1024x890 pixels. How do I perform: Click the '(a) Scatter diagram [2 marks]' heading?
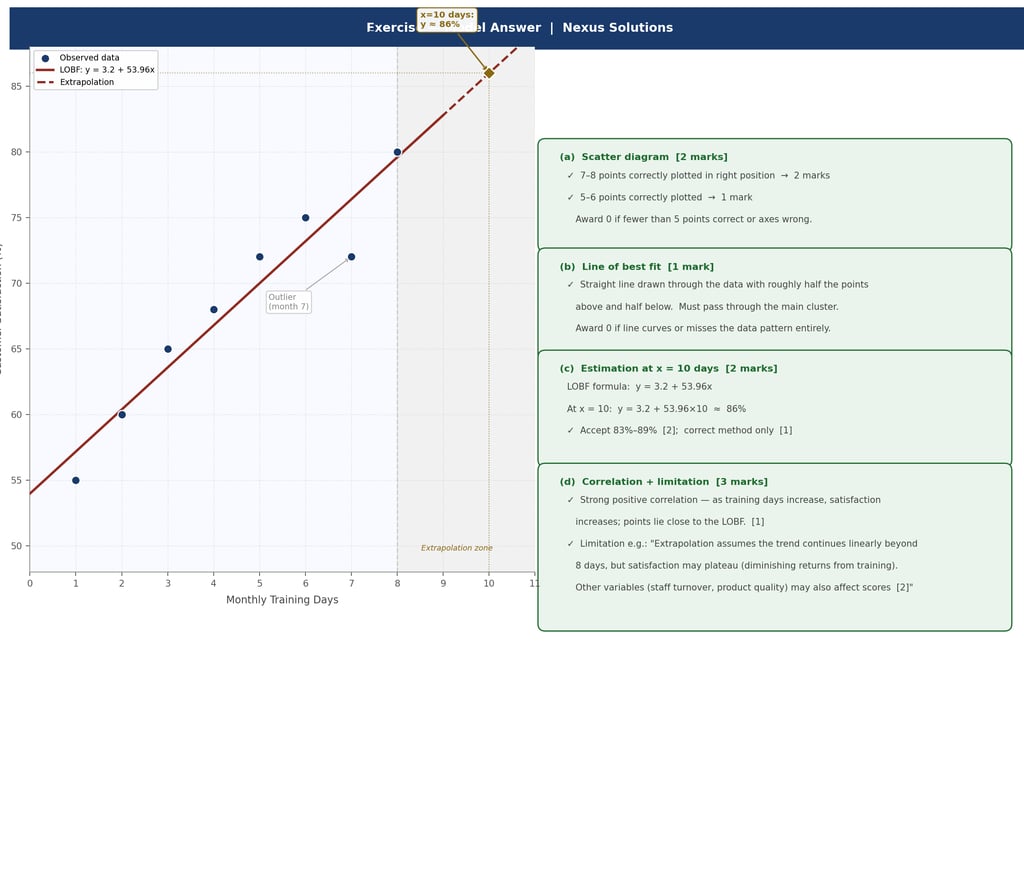pyautogui.click(x=643, y=157)
